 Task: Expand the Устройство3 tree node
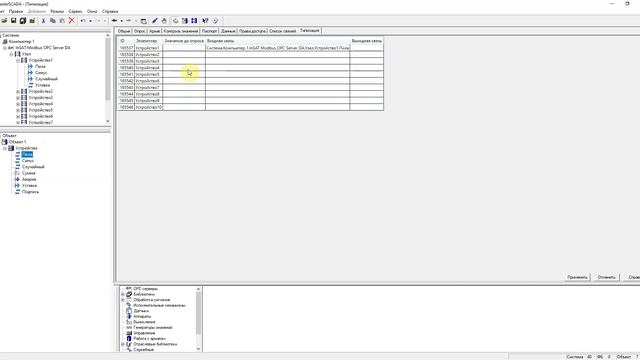pos(18,98)
